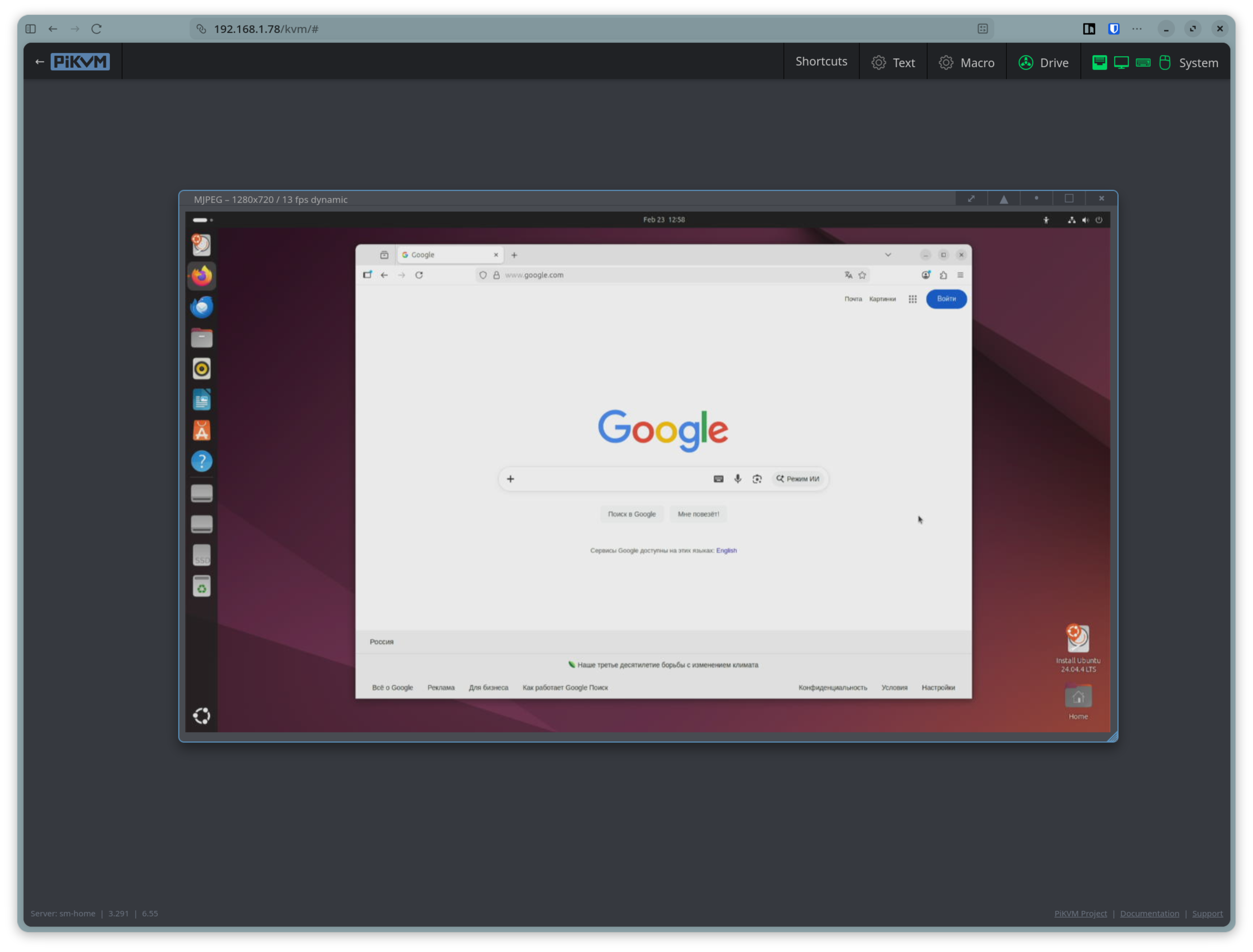1253x952 pixels.
Task: Click the keyboard status indicator in PiKVM toolbar
Action: 1143,62
